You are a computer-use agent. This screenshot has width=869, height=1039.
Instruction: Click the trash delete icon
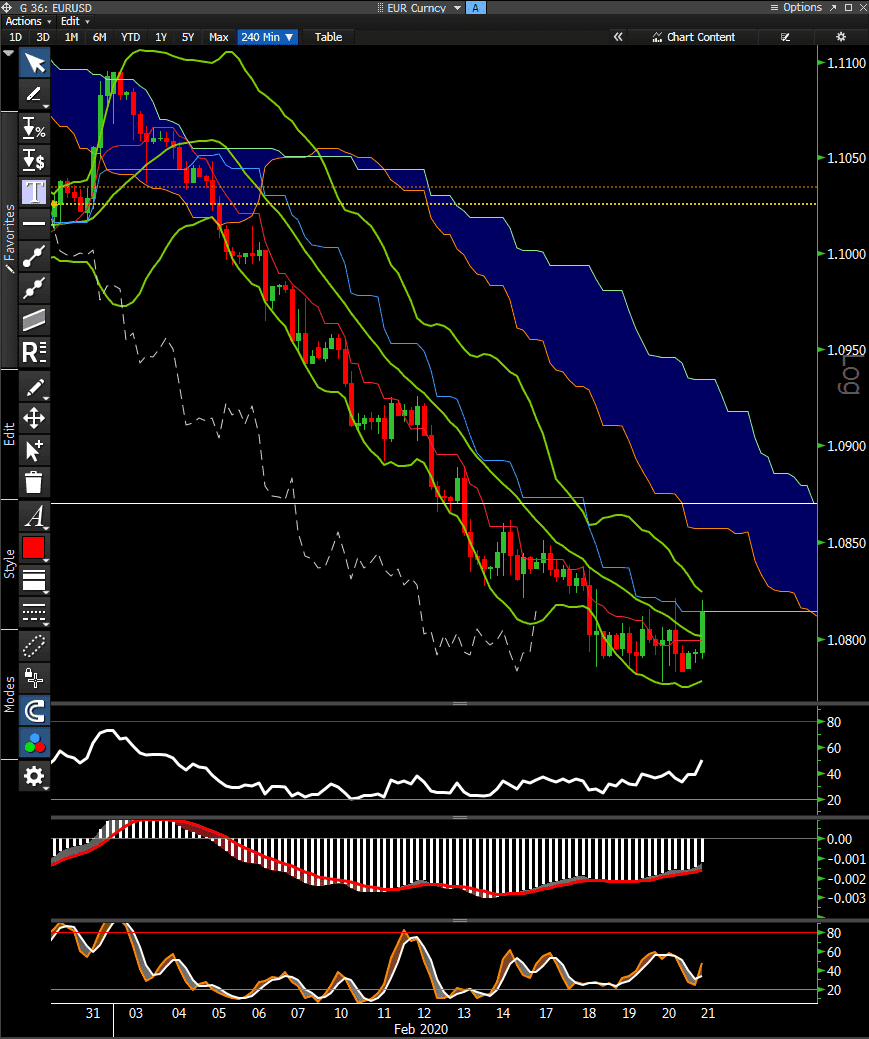[34, 482]
